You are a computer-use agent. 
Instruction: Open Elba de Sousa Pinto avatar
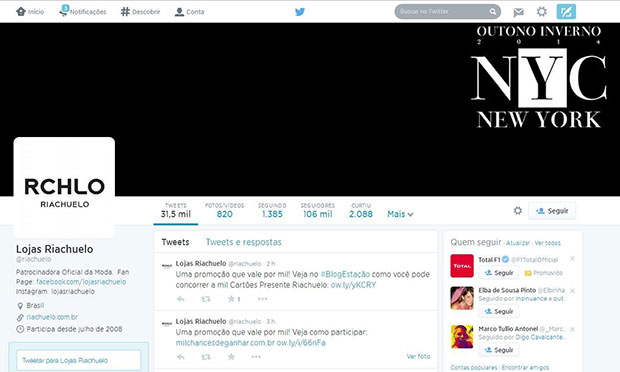point(462,298)
